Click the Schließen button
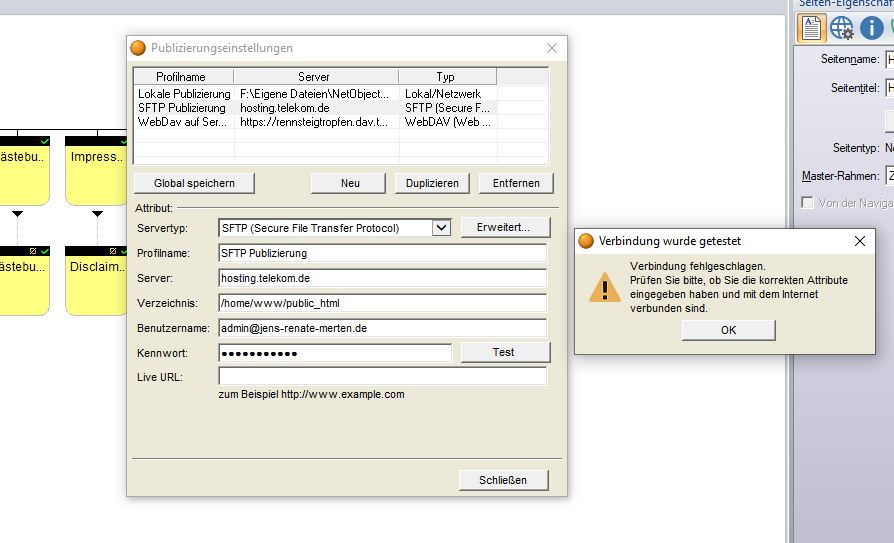The width and height of the screenshot is (894, 543). tap(503, 480)
